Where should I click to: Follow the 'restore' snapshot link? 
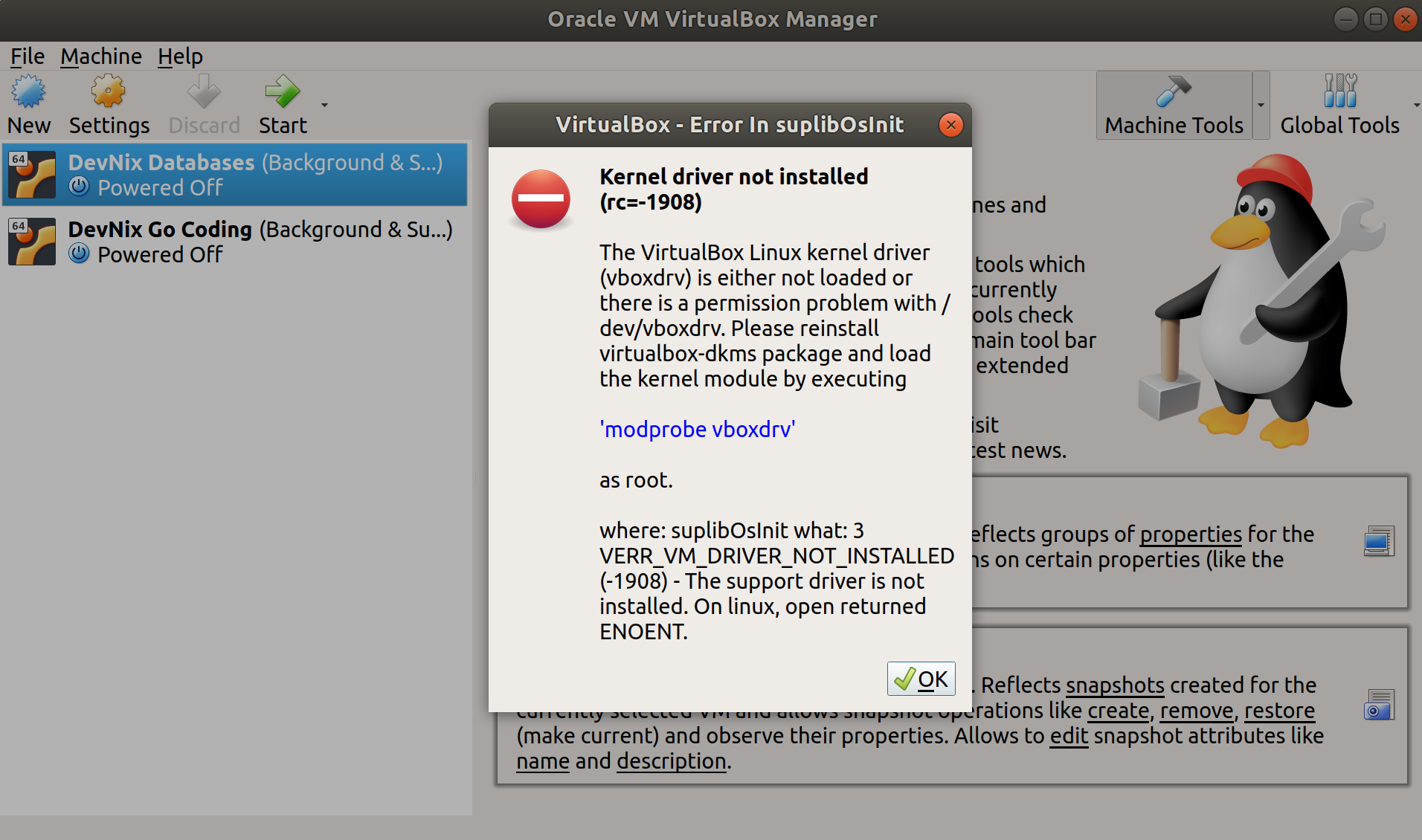coord(1279,711)
